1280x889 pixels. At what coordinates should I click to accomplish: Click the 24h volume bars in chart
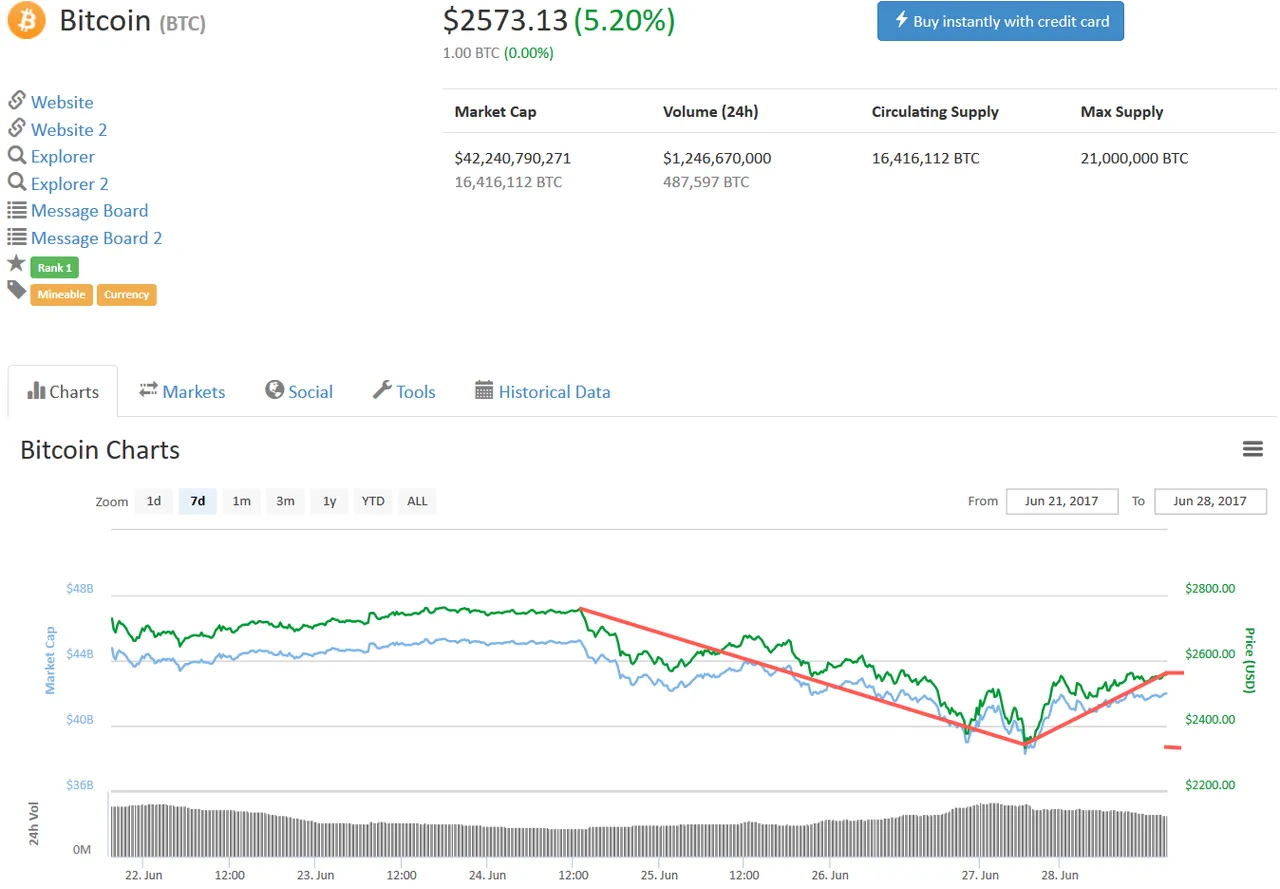[638, 830]
